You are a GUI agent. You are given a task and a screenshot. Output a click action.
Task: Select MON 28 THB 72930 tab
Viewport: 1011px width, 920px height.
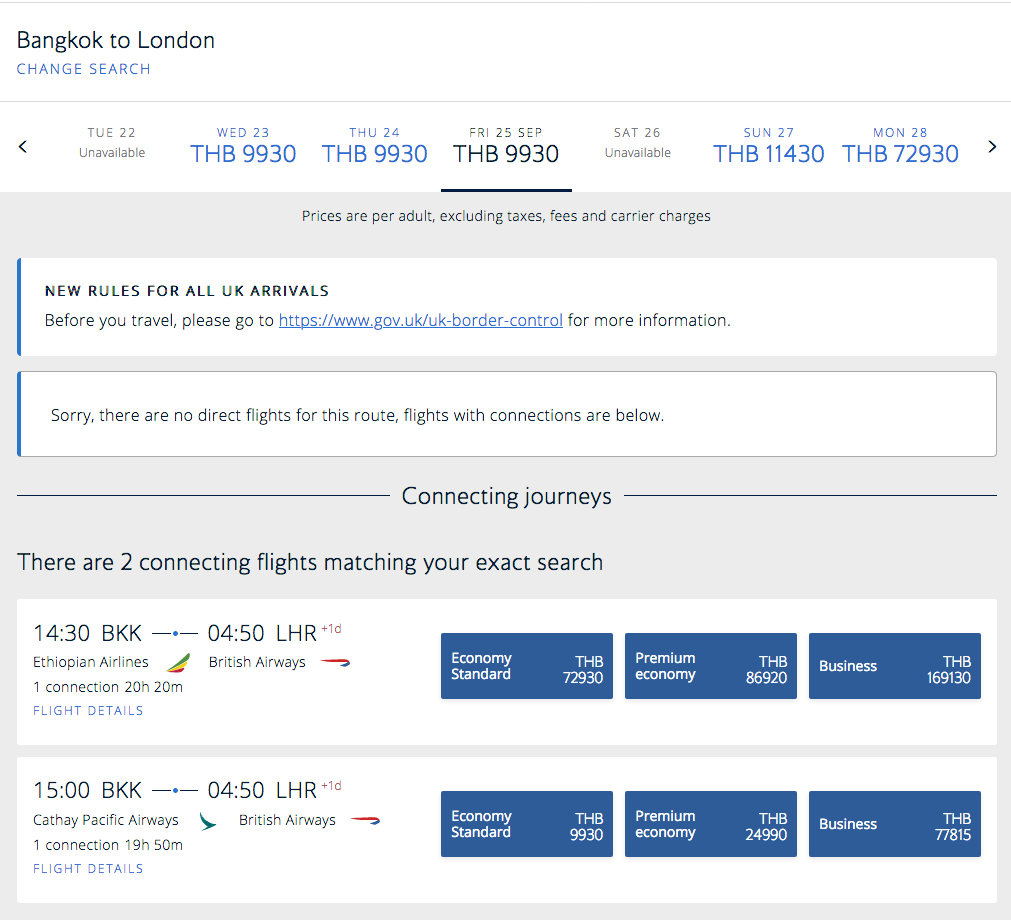900,146
